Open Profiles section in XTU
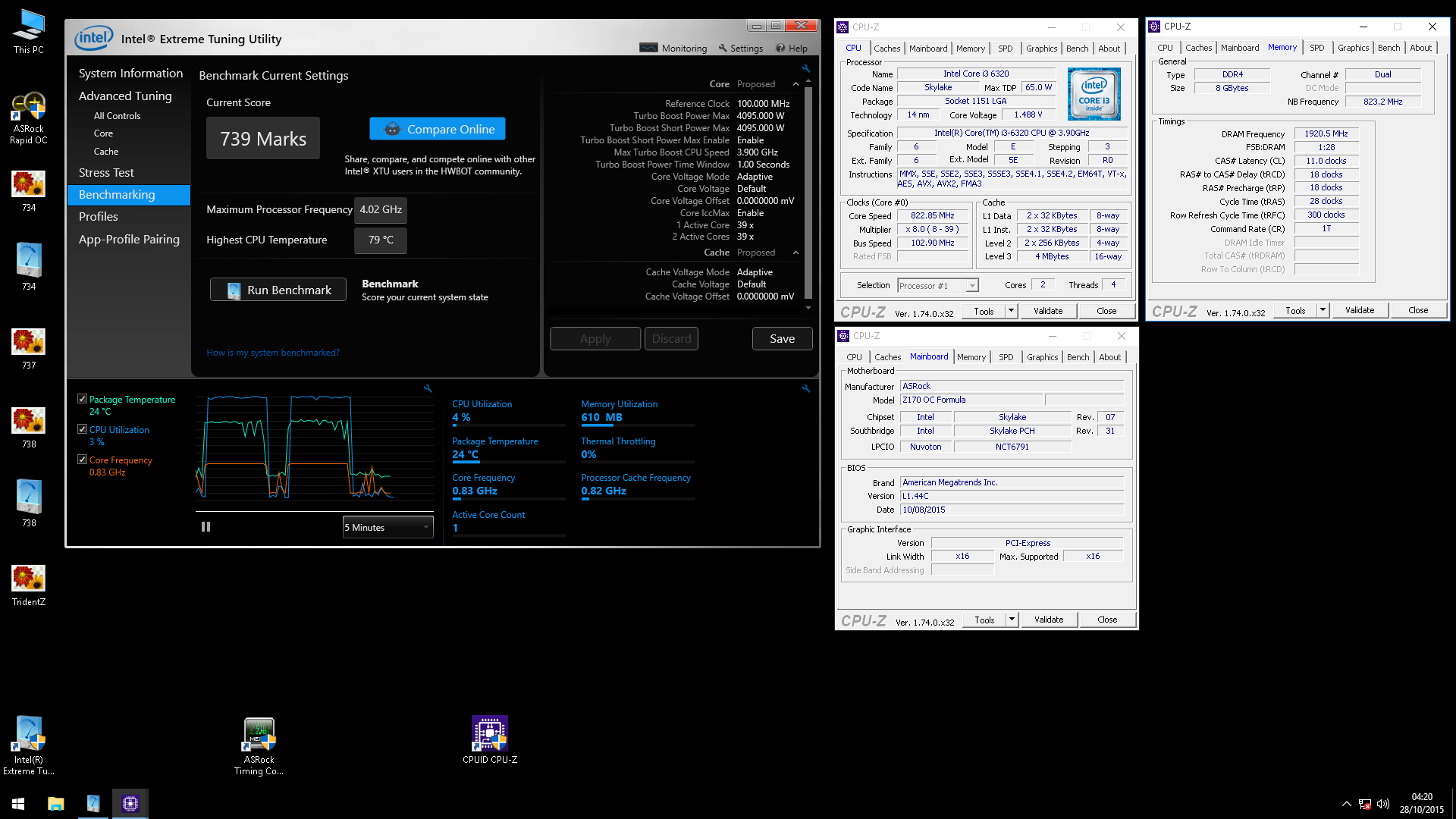 click(99, 216)
